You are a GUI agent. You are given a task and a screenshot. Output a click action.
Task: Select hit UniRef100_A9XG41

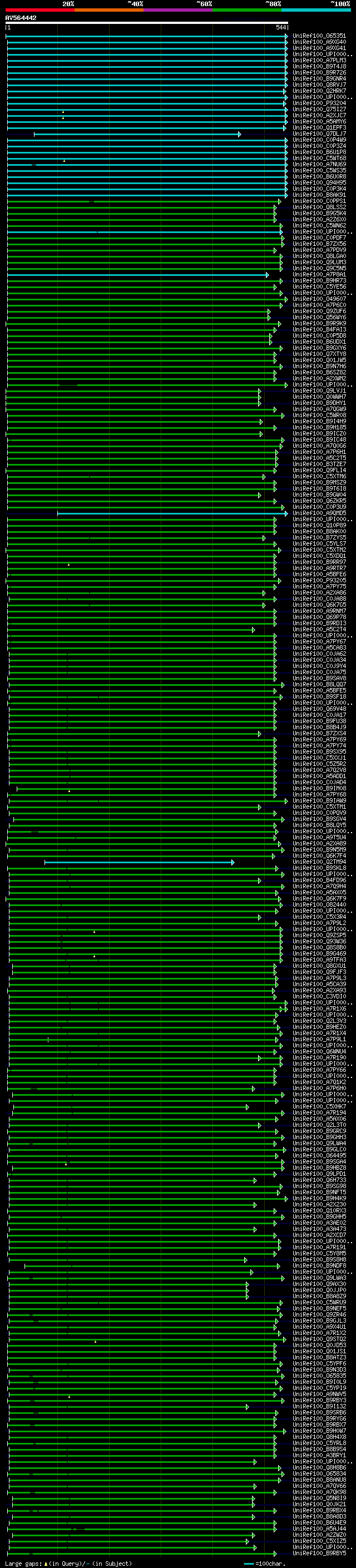319,48
